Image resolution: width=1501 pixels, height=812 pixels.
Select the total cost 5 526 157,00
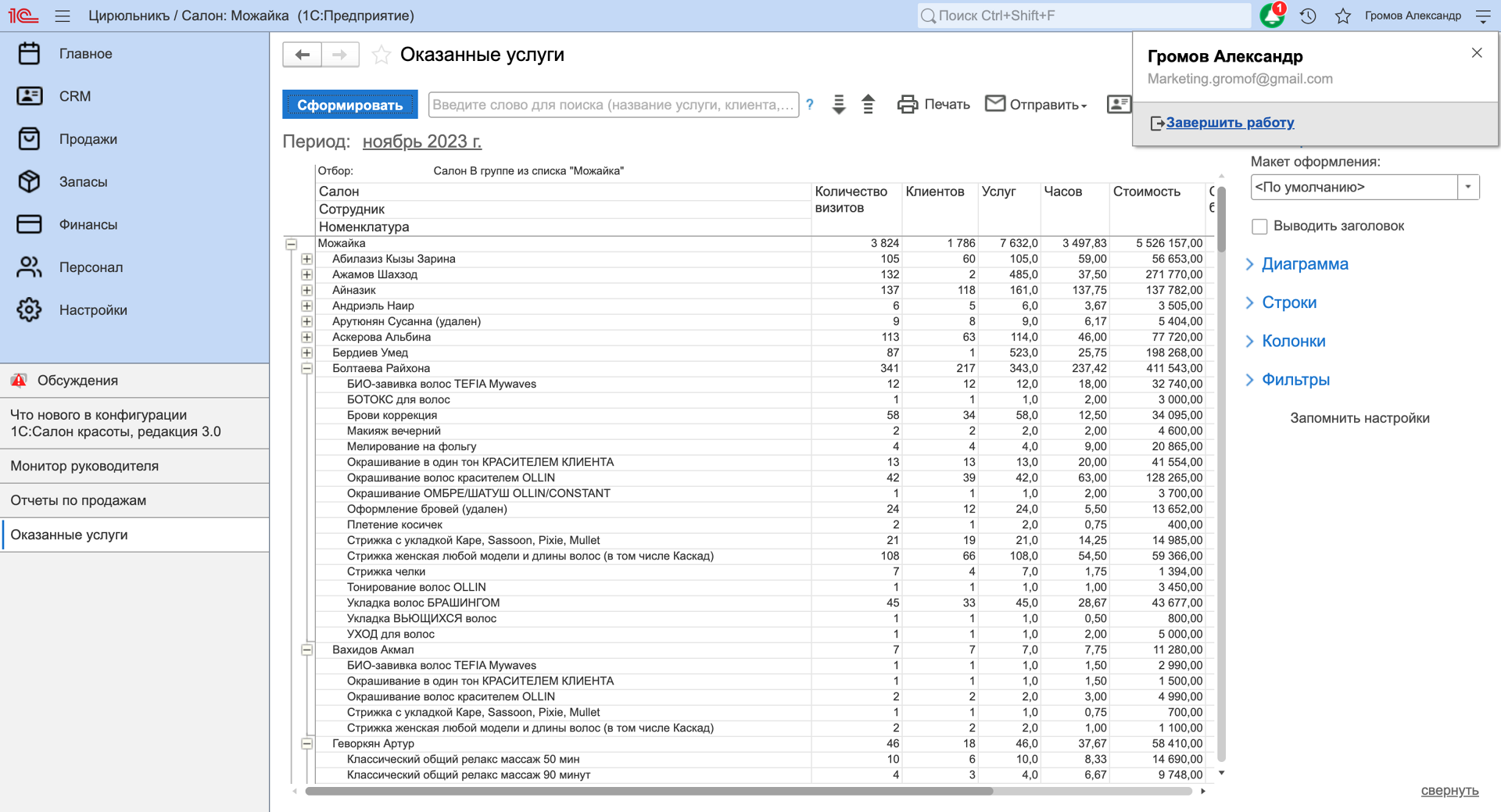click(x=1158, y=243)
